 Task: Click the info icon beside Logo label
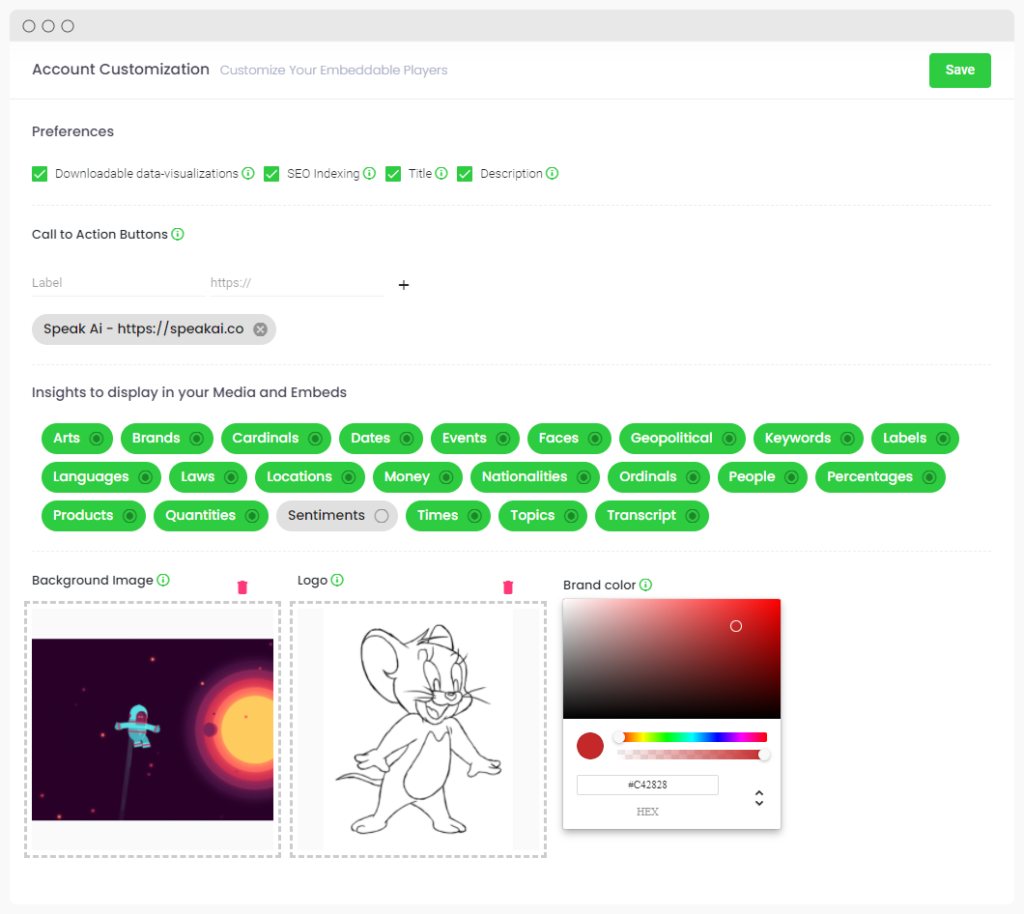[x=337, y=580]
